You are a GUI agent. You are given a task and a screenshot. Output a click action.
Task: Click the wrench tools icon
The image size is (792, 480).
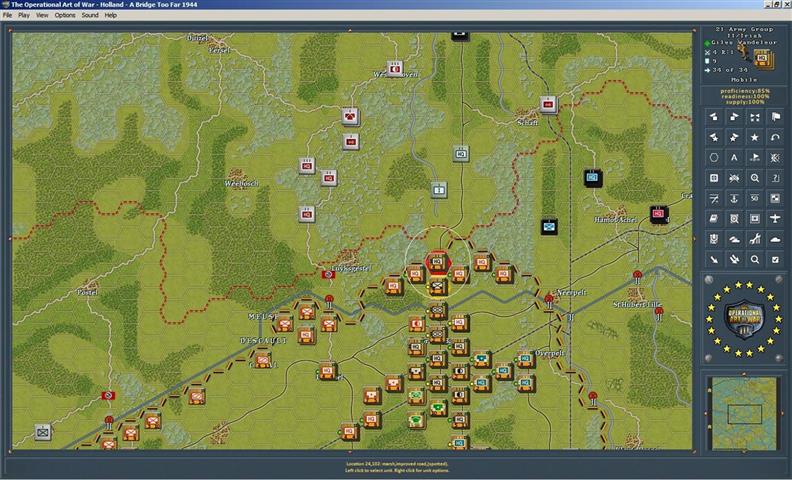[755, 239]
